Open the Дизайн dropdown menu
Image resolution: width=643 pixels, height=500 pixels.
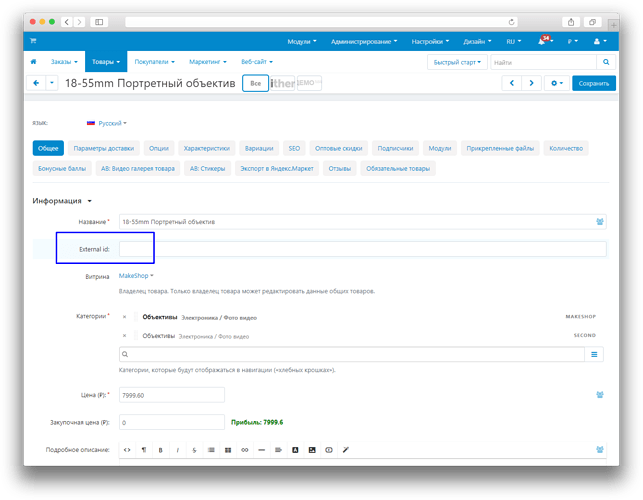tap(477, 41)
